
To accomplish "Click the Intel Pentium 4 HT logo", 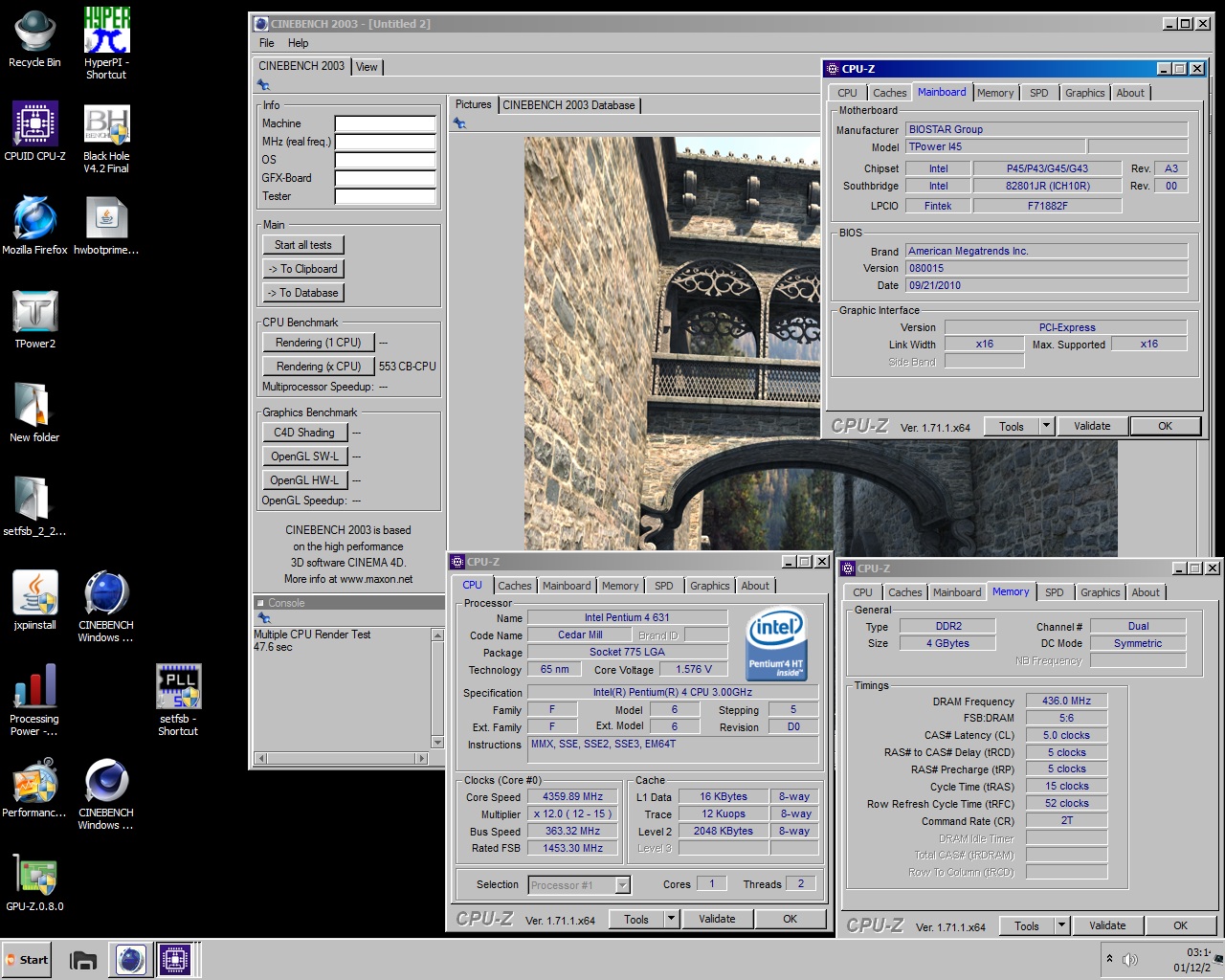I will 776,645.
